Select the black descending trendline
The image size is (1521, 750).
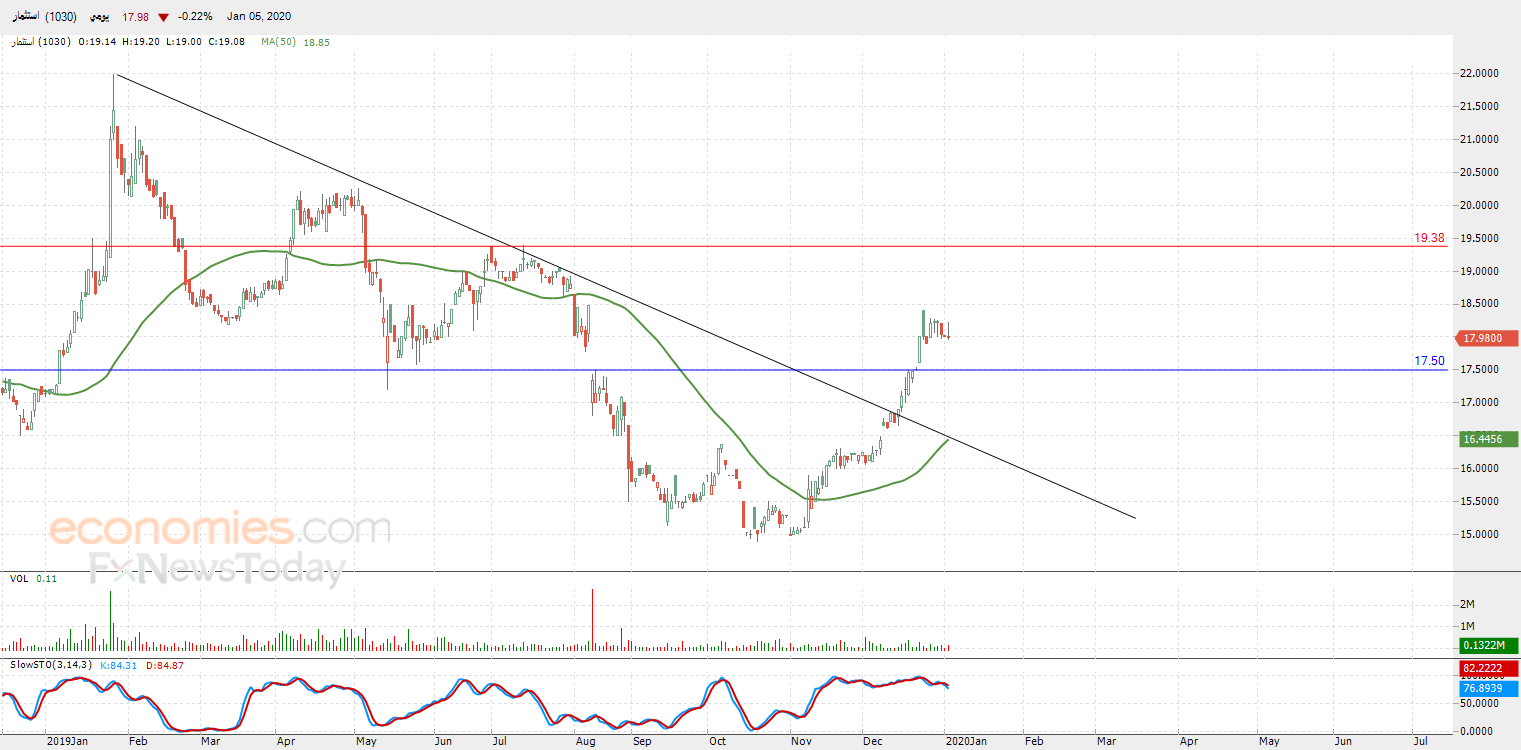(625, 296)
